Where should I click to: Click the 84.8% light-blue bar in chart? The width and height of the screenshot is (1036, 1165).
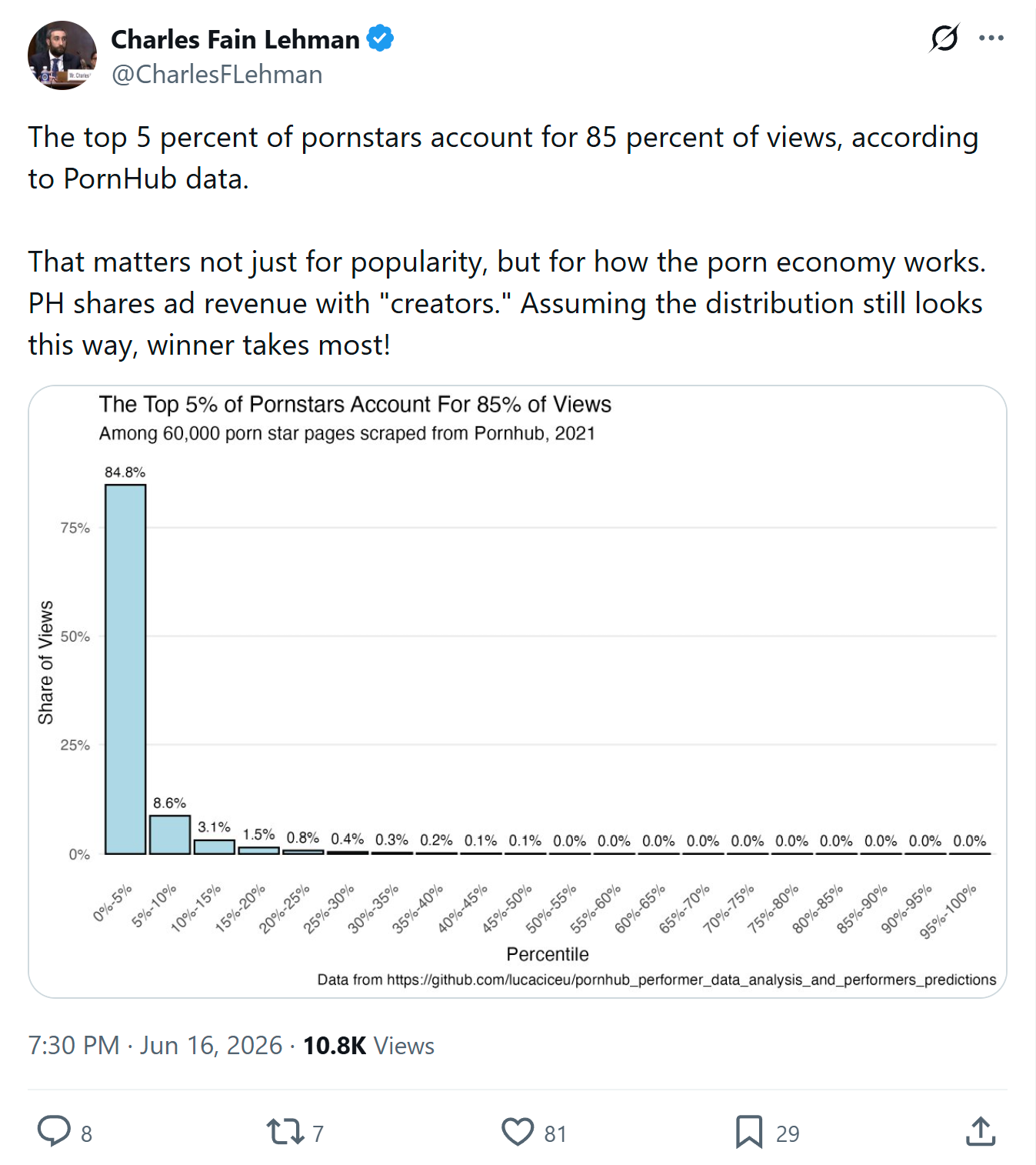(x=125, y=669)
